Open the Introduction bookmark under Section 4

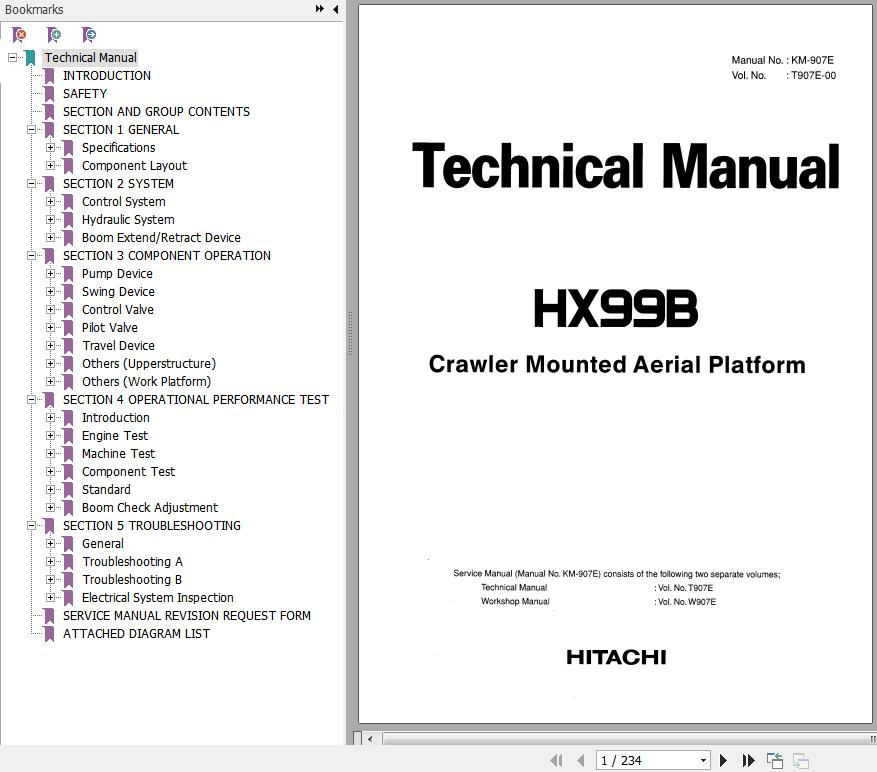[115, 418]
